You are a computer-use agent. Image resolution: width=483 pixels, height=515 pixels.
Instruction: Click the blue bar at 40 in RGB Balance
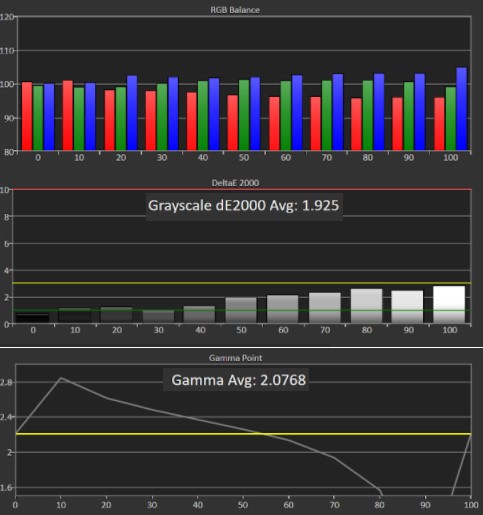click(x=214, y=114)
